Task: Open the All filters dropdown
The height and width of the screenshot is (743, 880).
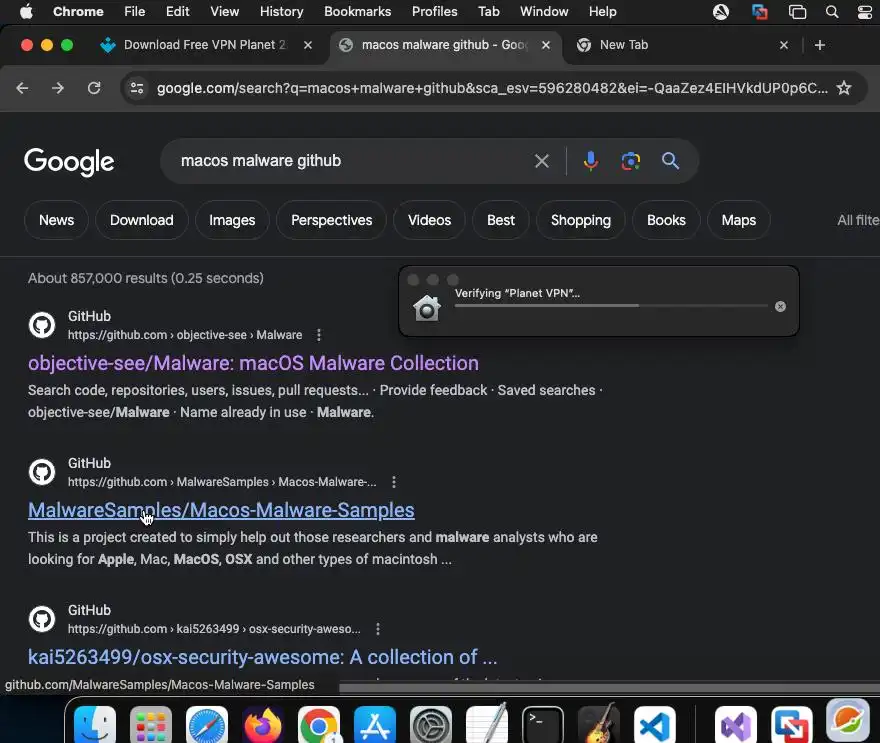Action: (x=858, y=220)
